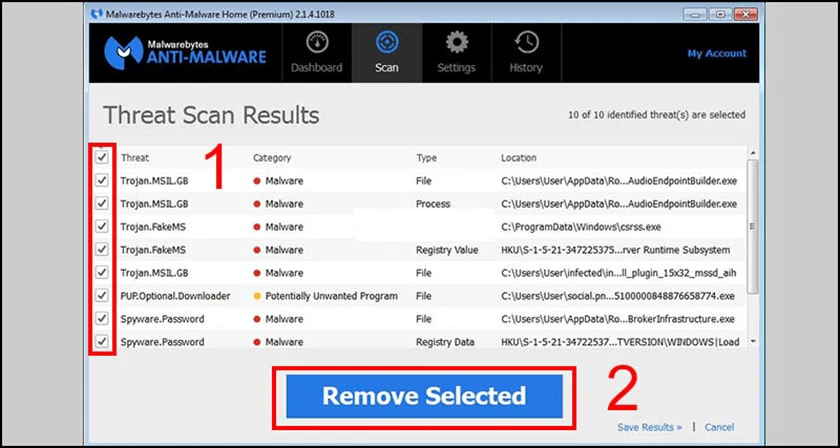Click the Save Results link
Image resolution: width=840 pixels, height=448 pixels.
[x=649, y=427]
